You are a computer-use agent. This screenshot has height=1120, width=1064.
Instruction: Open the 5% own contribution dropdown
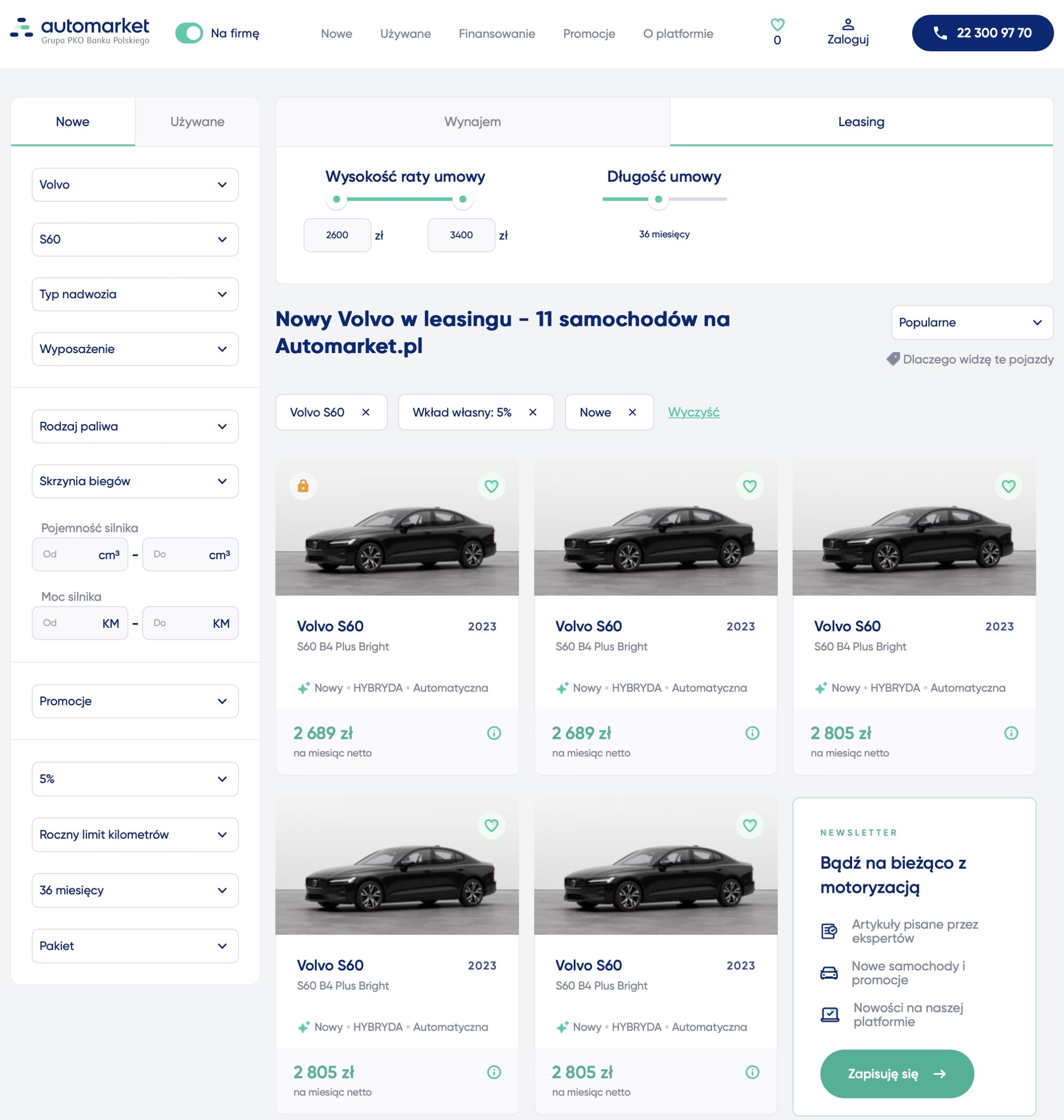click(x=135, y=779)
